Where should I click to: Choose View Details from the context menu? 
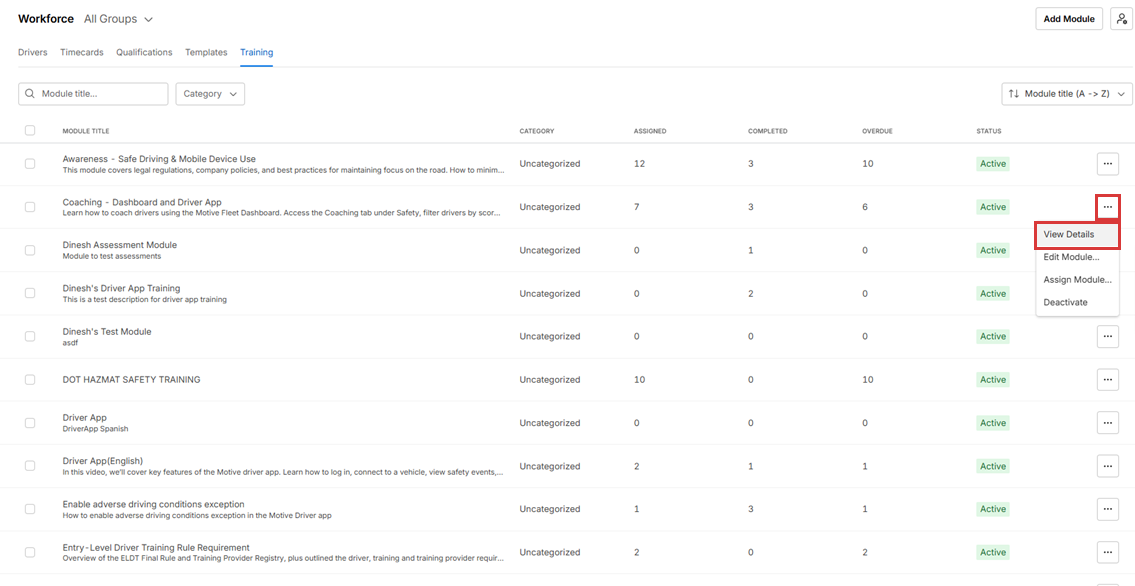(x=1068, y=235)
